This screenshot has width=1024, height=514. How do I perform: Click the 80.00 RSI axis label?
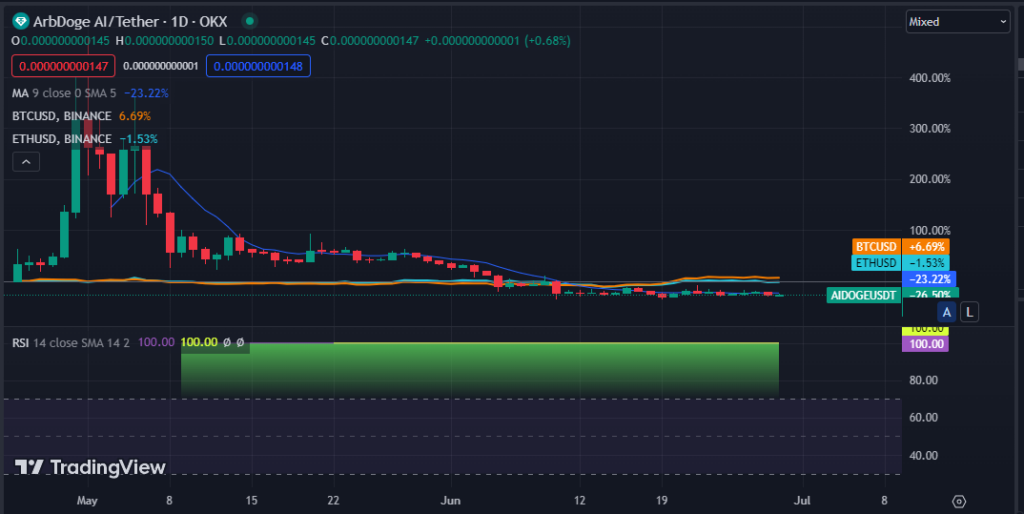click(x=923, y=380)
